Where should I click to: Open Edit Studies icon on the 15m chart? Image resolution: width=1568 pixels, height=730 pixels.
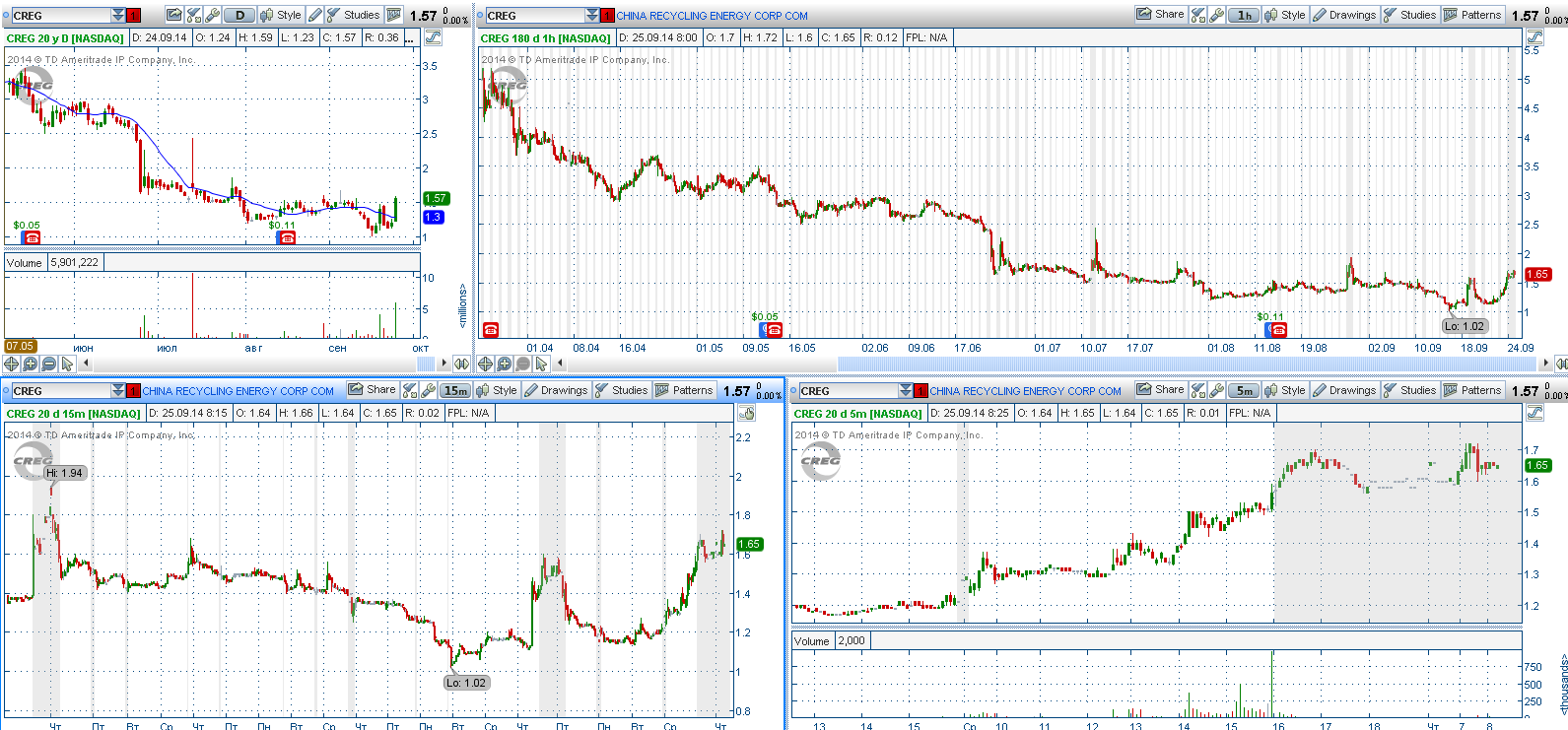(x=410, y=390)
